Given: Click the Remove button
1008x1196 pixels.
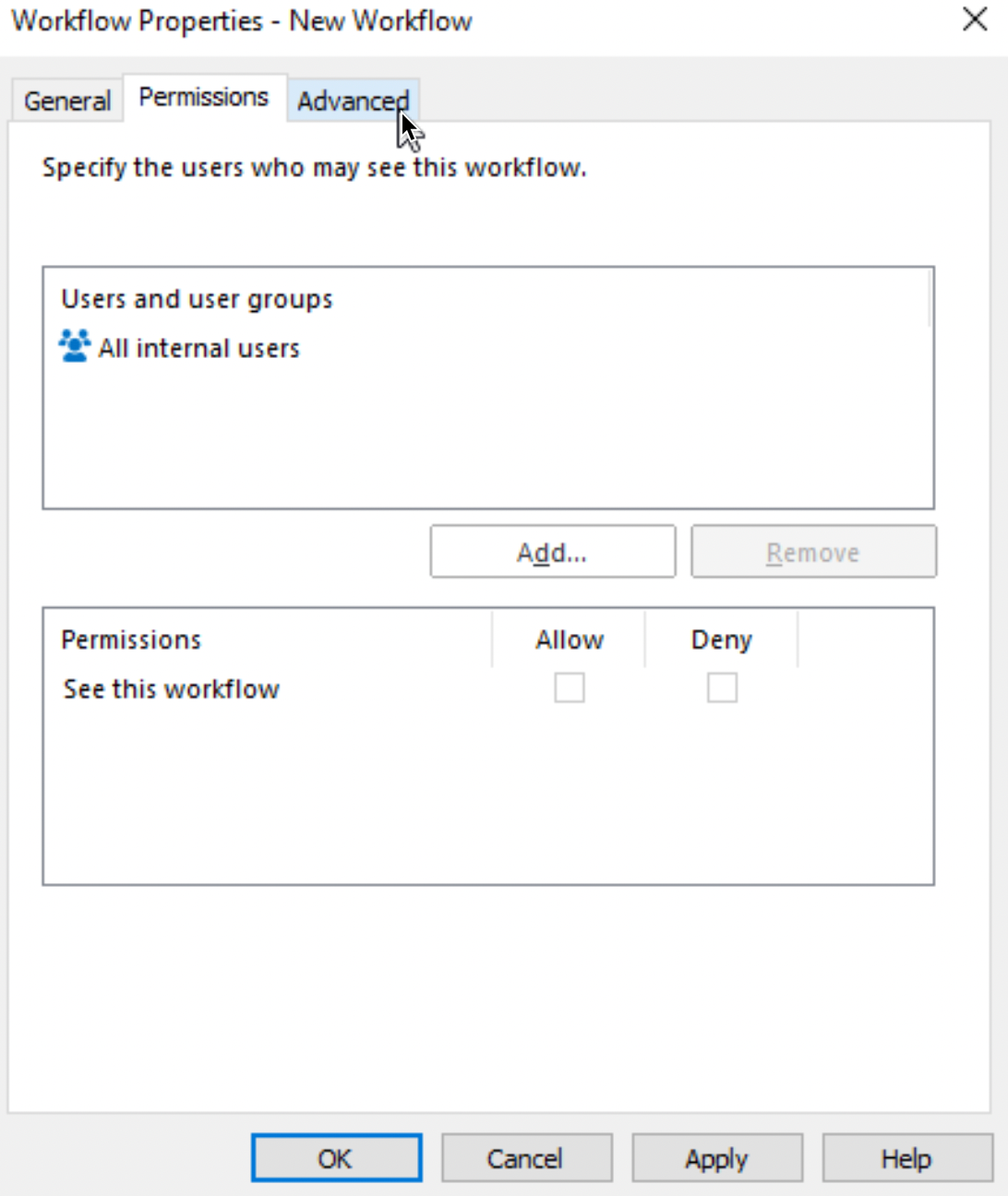Looking at the screenshot, I should click(x=813, y=552).
